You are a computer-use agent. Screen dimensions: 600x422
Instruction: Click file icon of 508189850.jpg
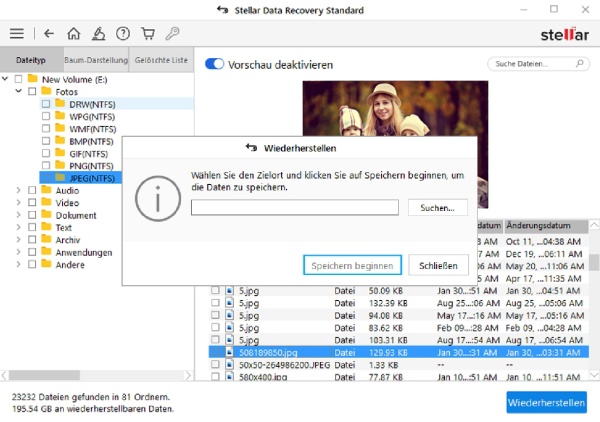[229, 352]
